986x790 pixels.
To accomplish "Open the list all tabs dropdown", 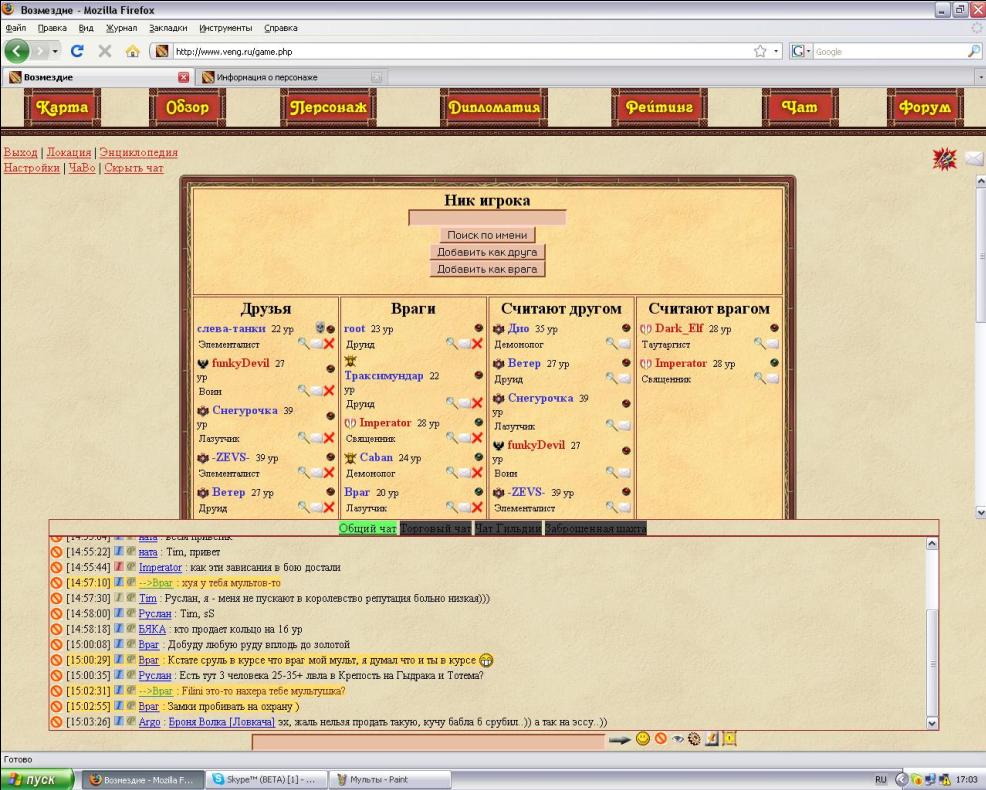I will (980, 77).
